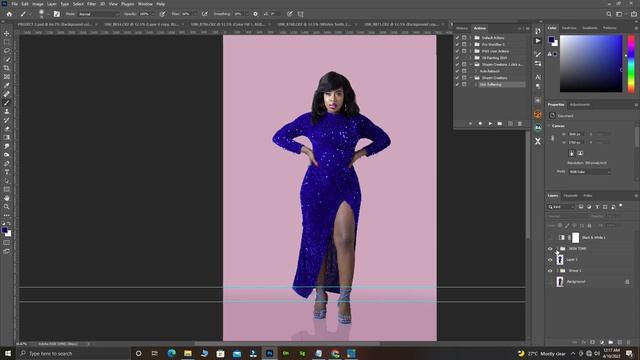Click Create new set folder icon in Actions
The width and height of the screenshot is (640, 360).
[x=500, y=123]
